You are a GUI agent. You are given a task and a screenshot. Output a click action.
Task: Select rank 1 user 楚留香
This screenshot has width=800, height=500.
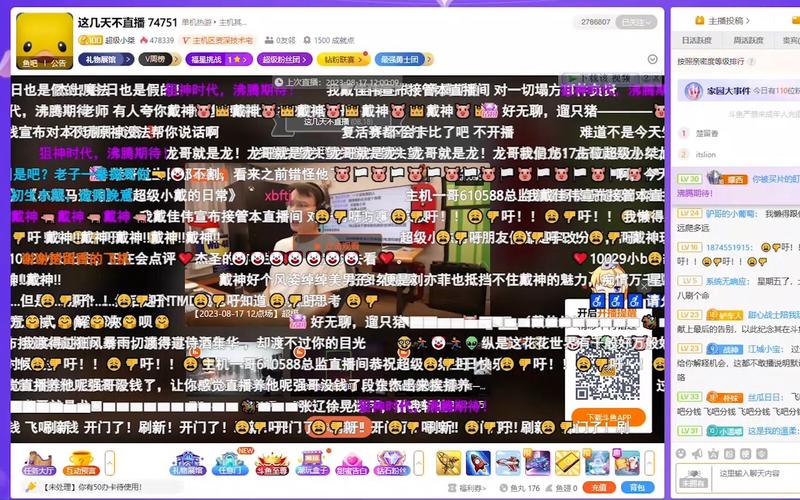707,134
